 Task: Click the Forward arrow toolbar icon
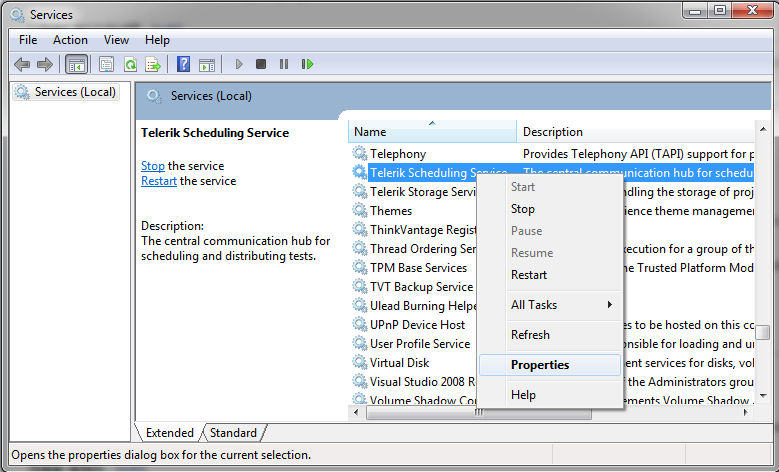click(x=45, y=64)
